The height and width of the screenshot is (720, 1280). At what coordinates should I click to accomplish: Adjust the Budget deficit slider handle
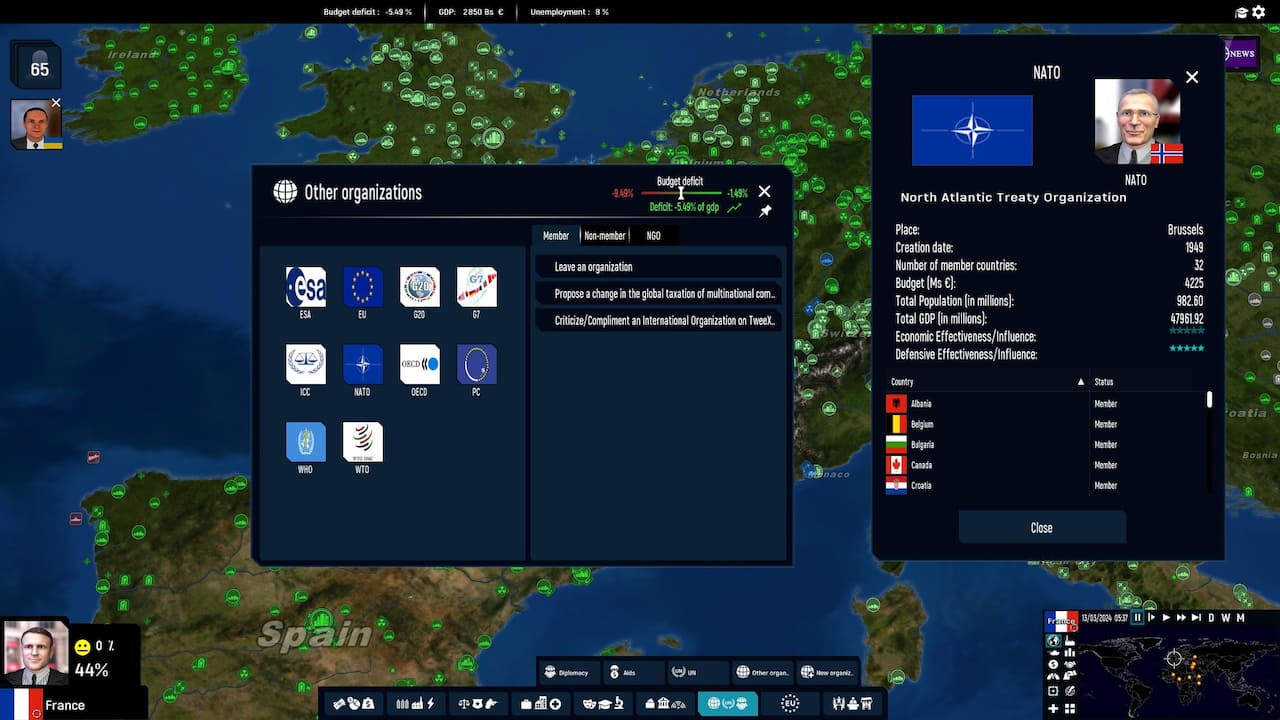click(681, 193)
